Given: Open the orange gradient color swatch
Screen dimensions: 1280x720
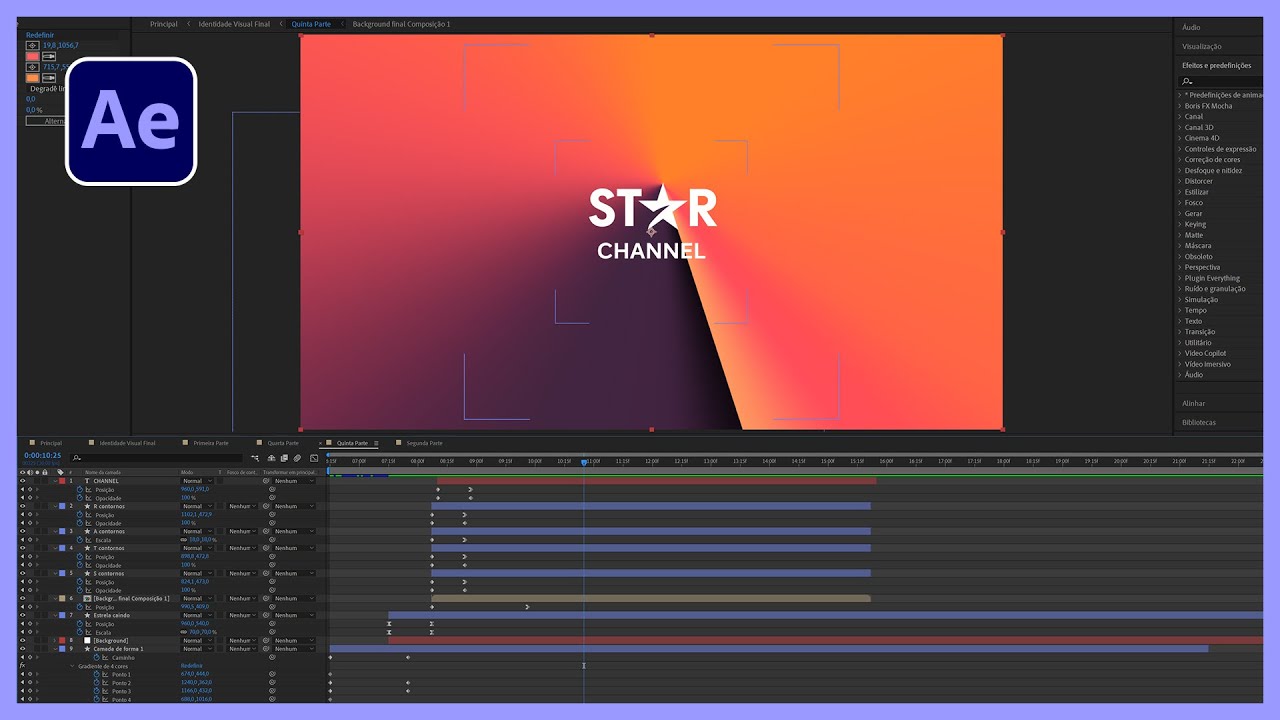Looking at the screenshot, I should (32, 77).
